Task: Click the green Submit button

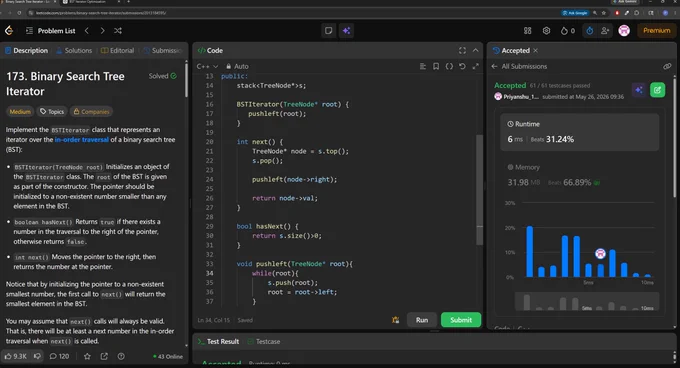Action: click(461, 320)
